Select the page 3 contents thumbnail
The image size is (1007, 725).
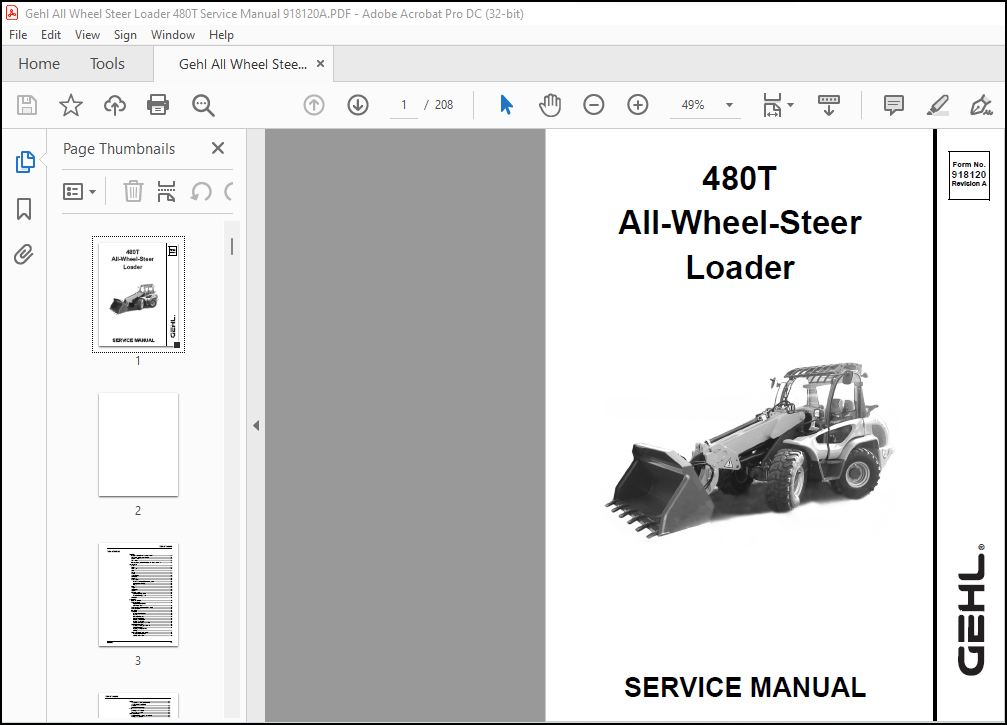point(138,595)
